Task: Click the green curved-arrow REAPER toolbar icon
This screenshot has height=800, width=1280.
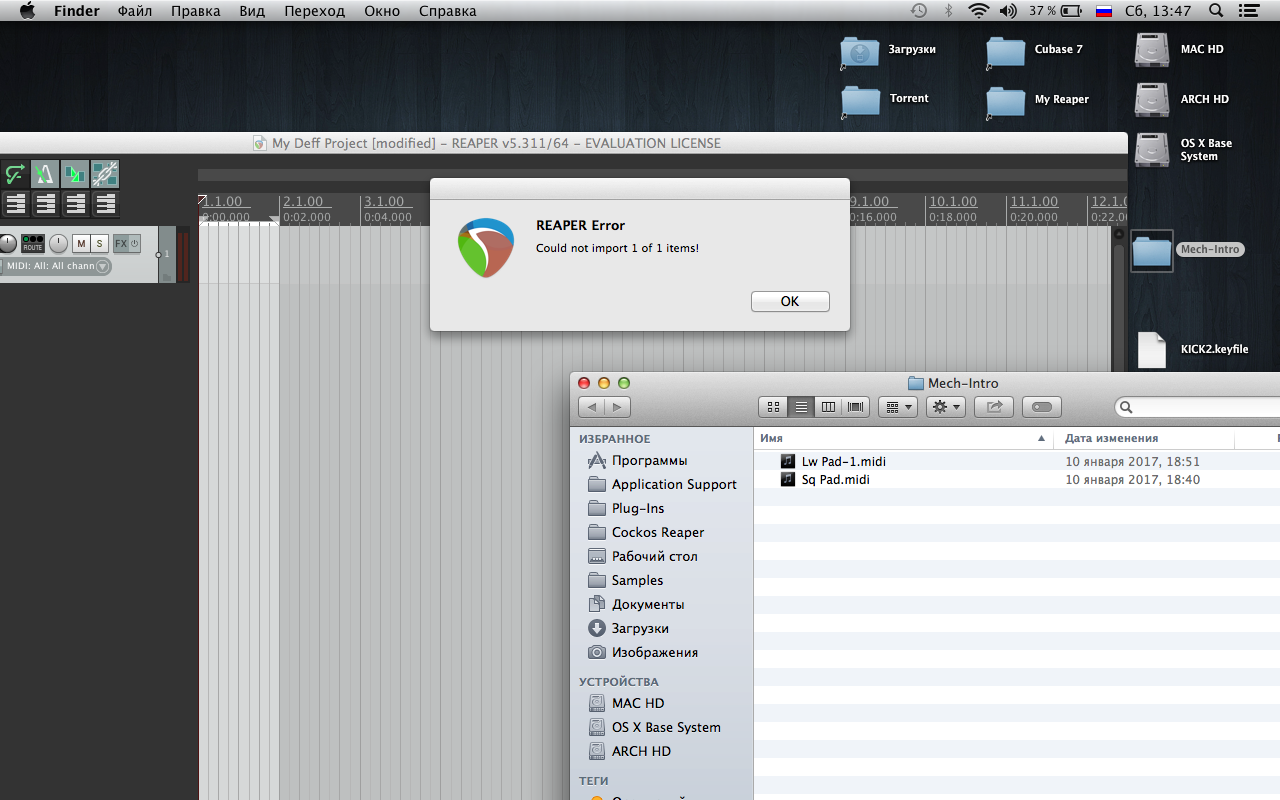Action: click(15, 174)
